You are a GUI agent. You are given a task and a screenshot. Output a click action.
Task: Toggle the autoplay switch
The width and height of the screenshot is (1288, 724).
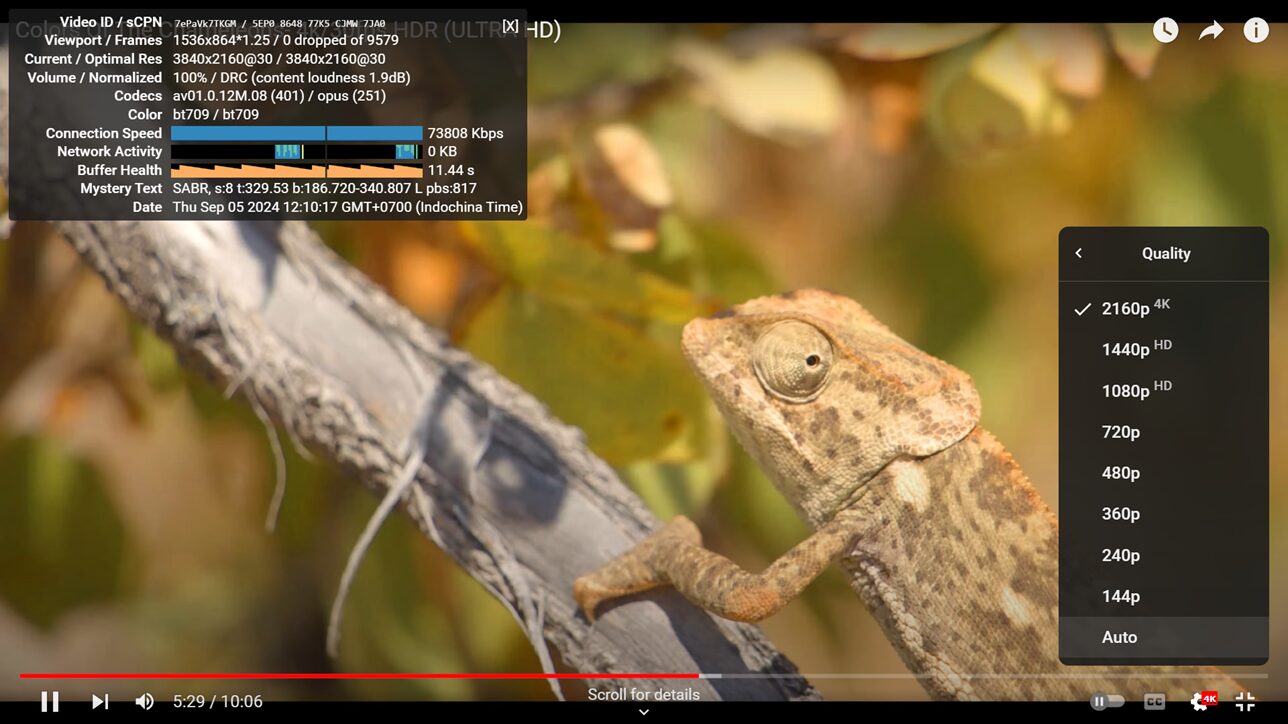point(1107,701)
